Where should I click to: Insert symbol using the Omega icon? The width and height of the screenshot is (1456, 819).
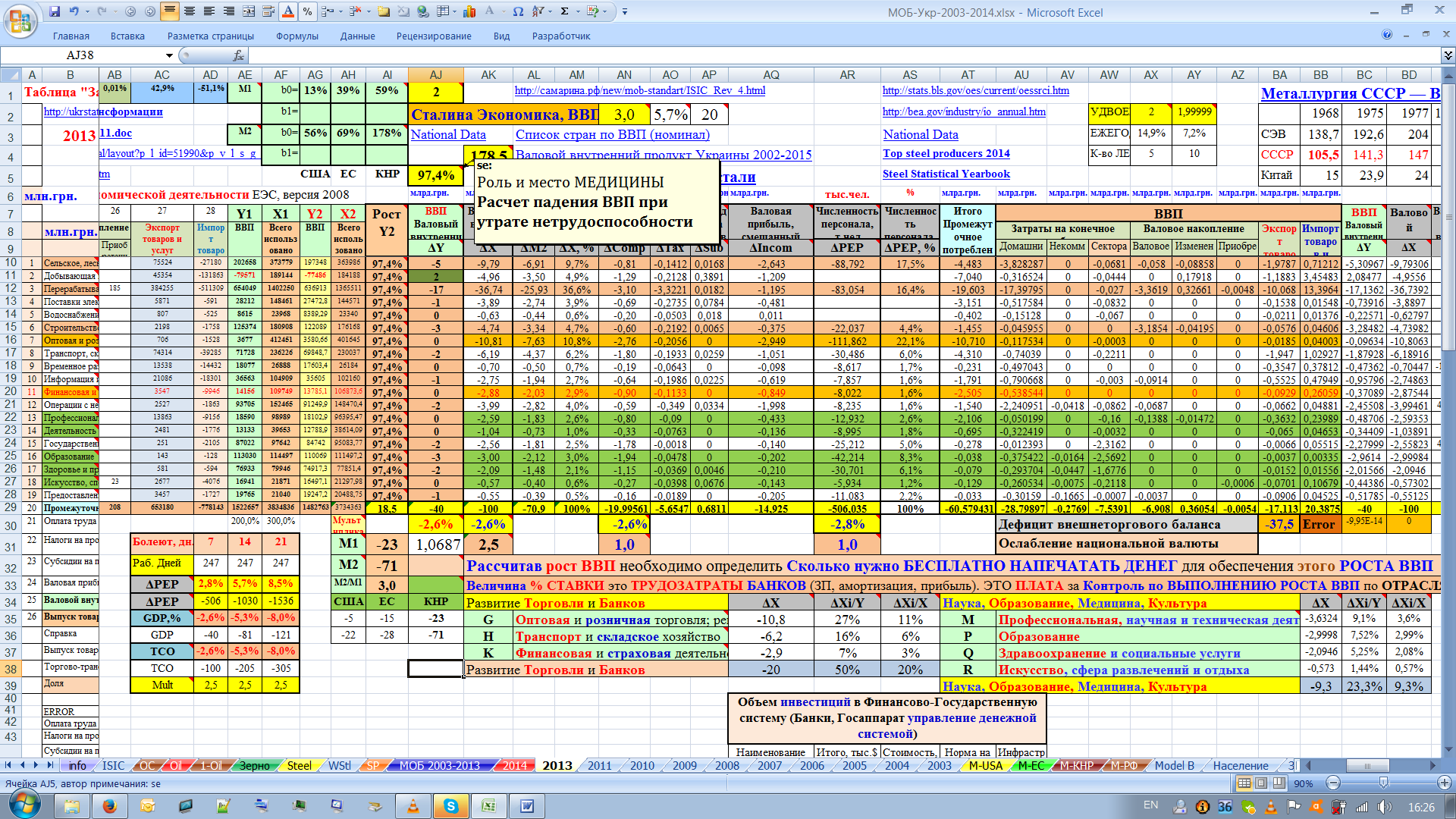[x=518, y=11]
